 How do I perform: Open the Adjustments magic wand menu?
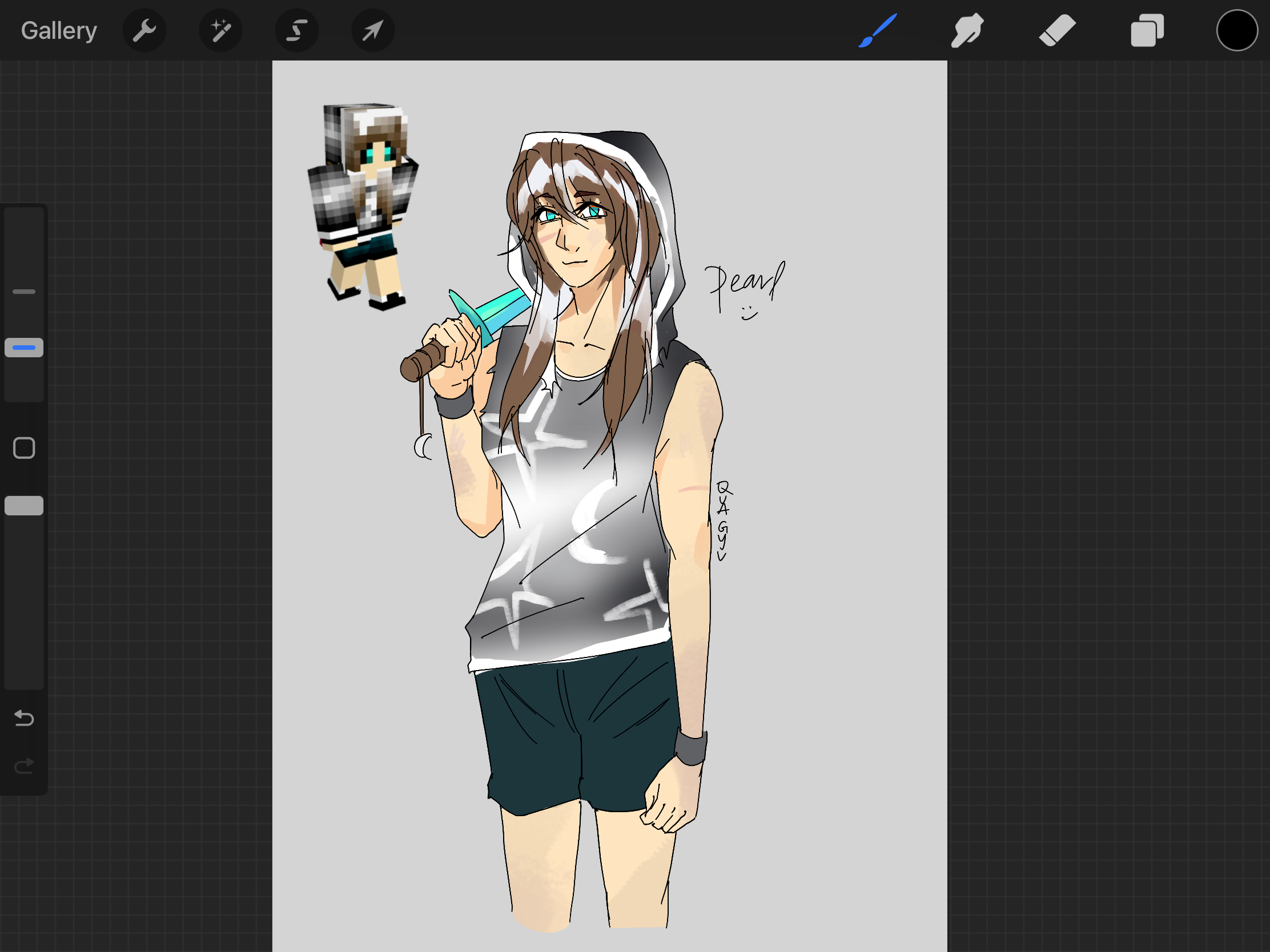click(220, 30)
